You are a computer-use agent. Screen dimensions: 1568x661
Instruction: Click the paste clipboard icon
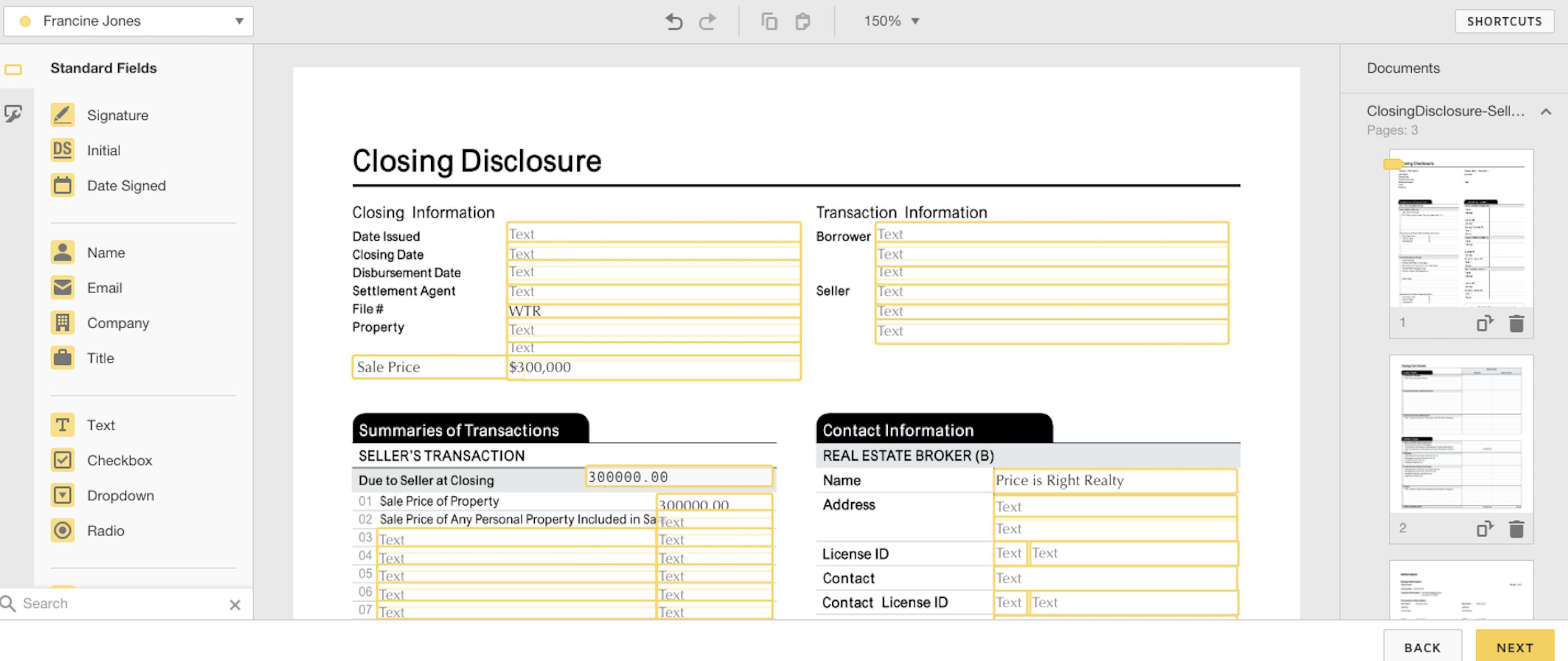click(x=803, y=22)
